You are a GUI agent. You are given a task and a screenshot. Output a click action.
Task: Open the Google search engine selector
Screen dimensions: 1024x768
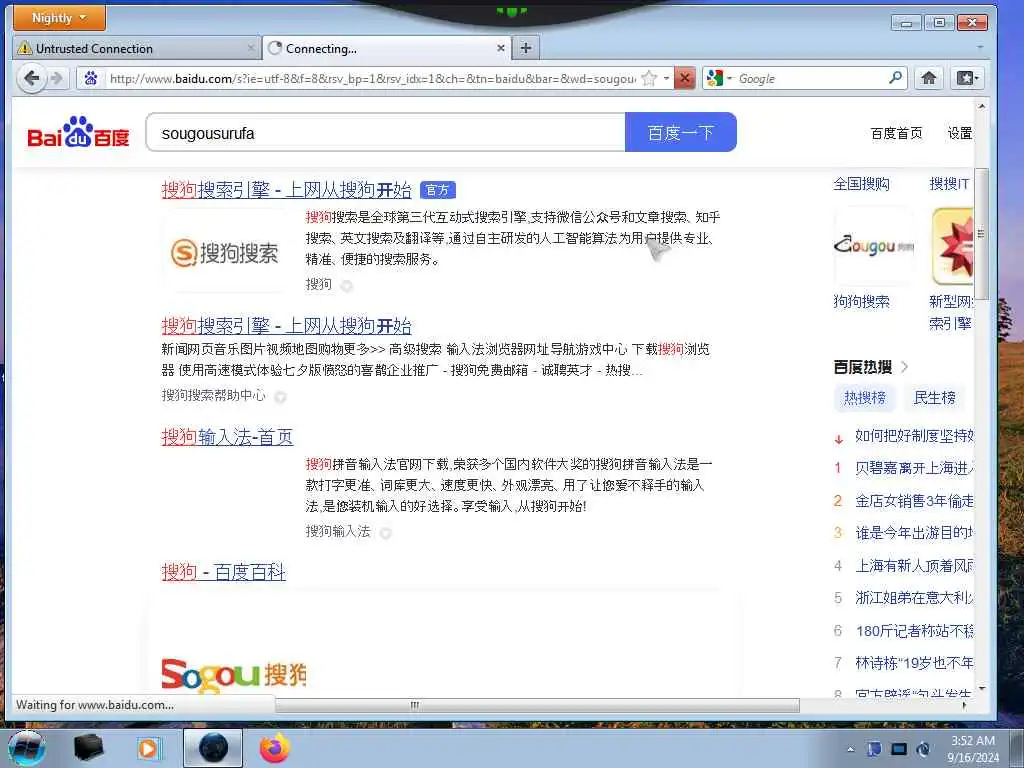719,78
